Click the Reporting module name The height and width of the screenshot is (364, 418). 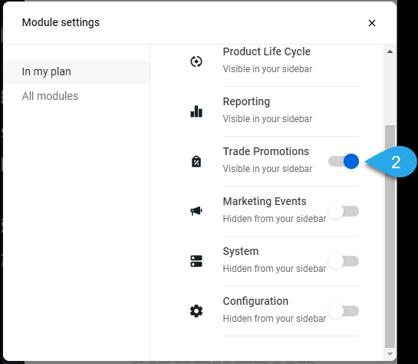[x=246, y=102]
